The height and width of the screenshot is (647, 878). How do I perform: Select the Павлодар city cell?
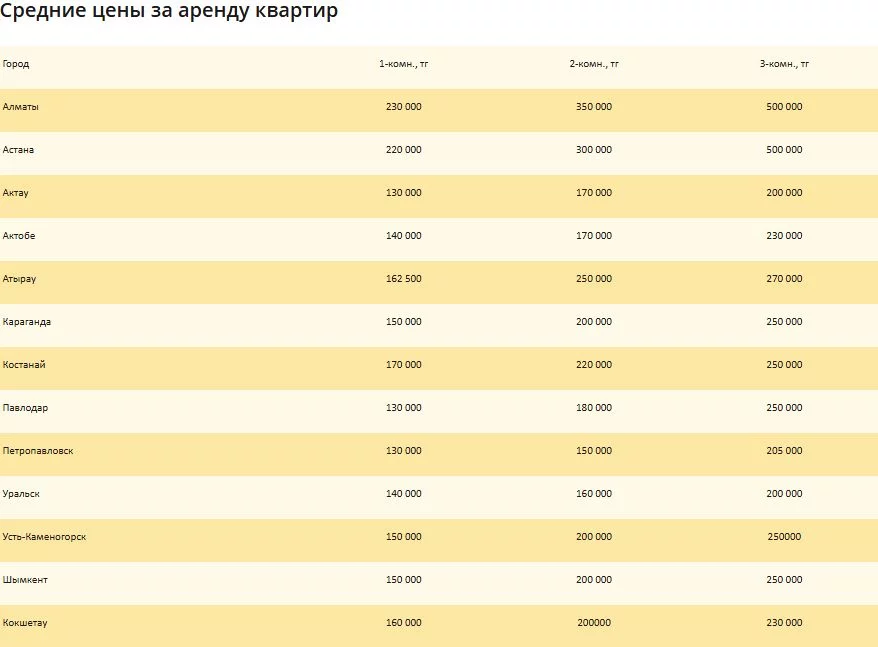point(25,408)
